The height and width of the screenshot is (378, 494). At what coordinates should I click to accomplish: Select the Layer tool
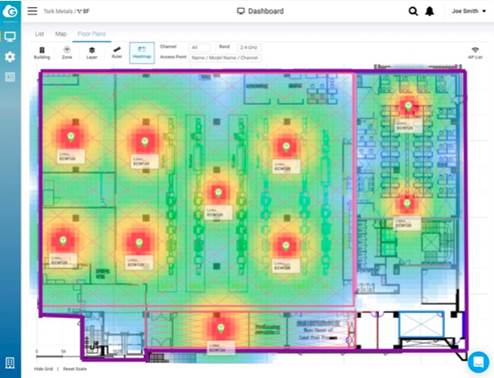coord(92,53)
